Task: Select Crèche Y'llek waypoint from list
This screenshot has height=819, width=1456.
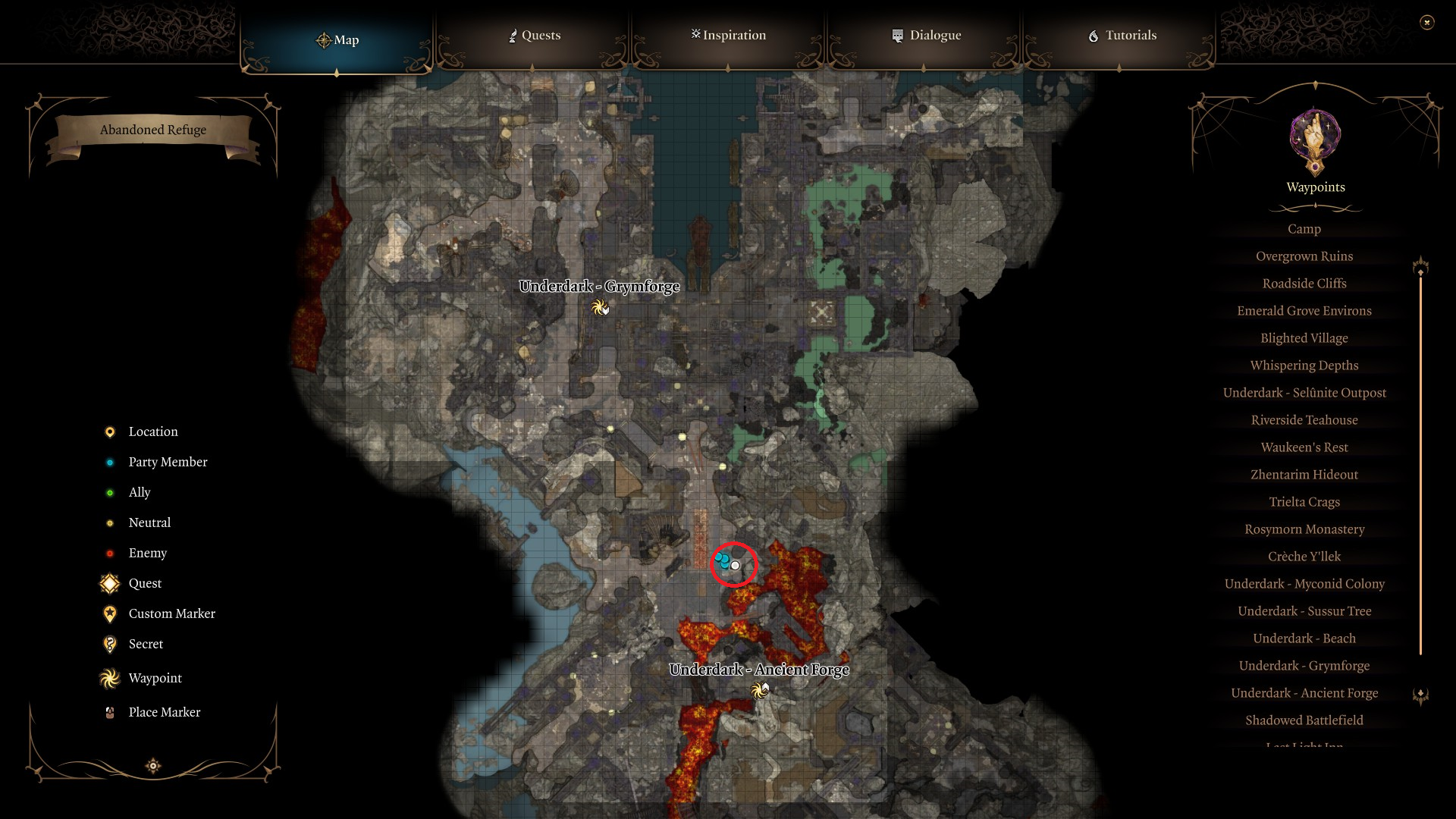Action: click(x=1303, y=556)
